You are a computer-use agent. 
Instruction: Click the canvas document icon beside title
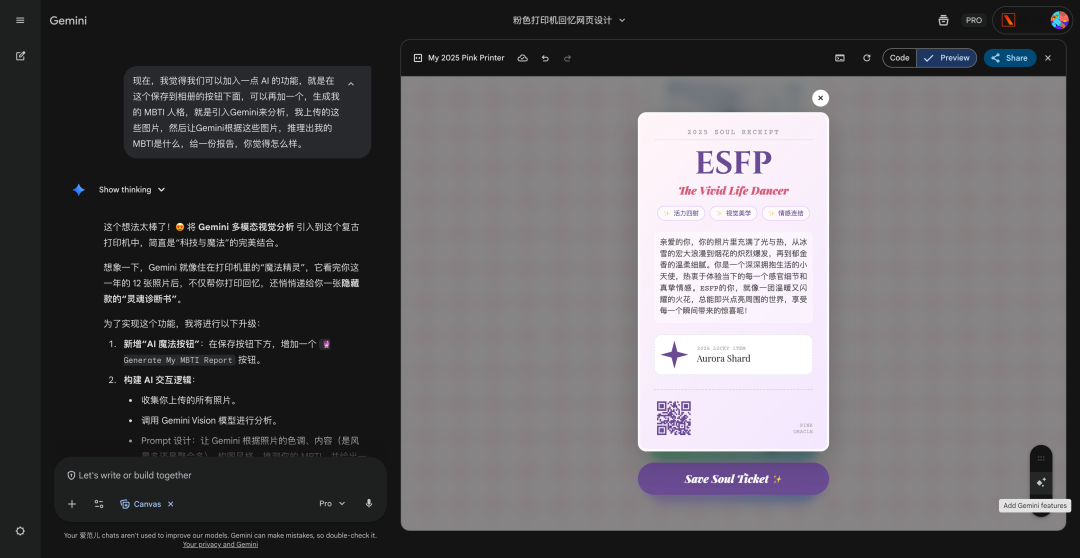(417, 58)
